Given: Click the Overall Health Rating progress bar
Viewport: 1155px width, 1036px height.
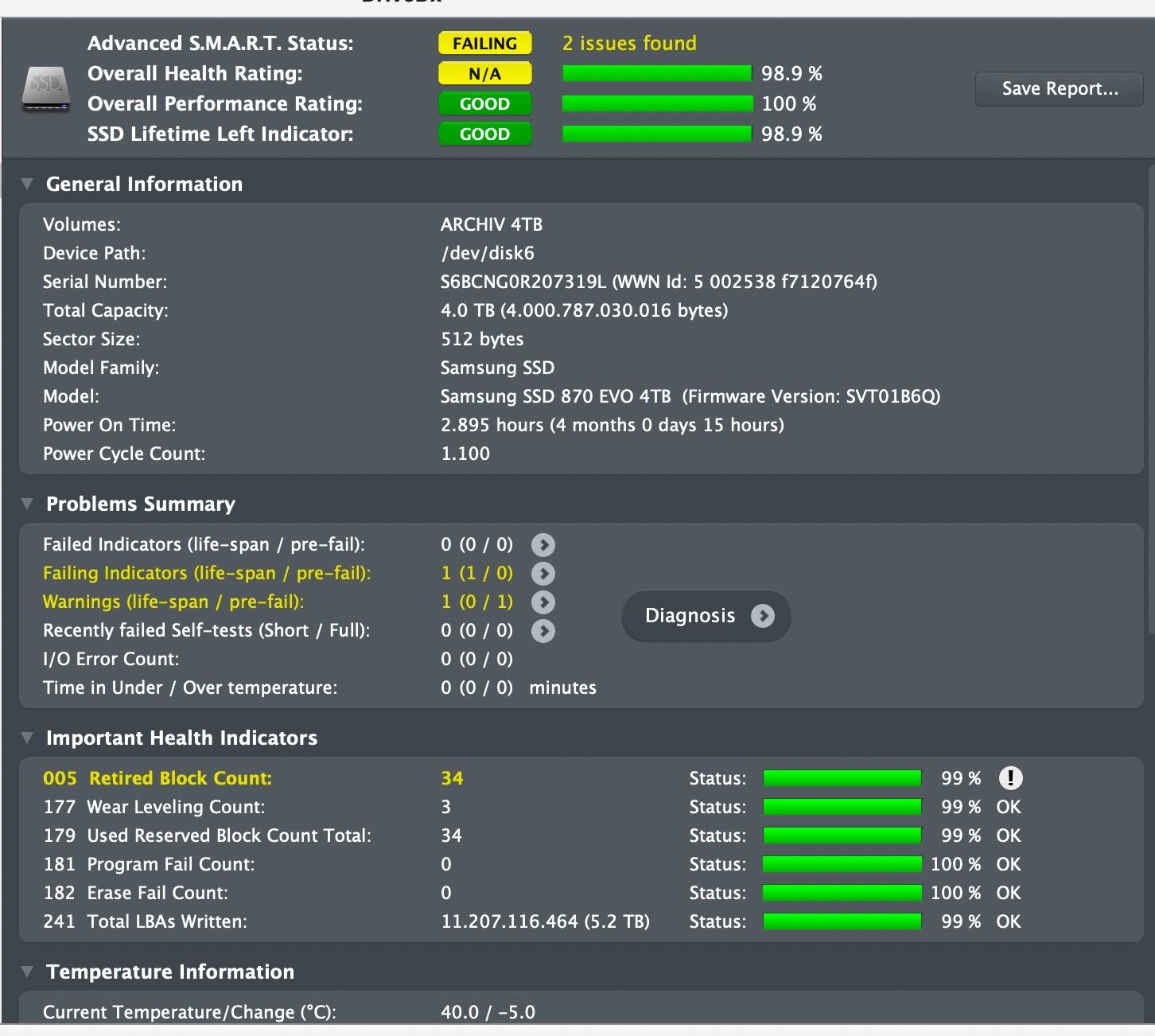Looking at the screenshot, I should tap(657, 74).
